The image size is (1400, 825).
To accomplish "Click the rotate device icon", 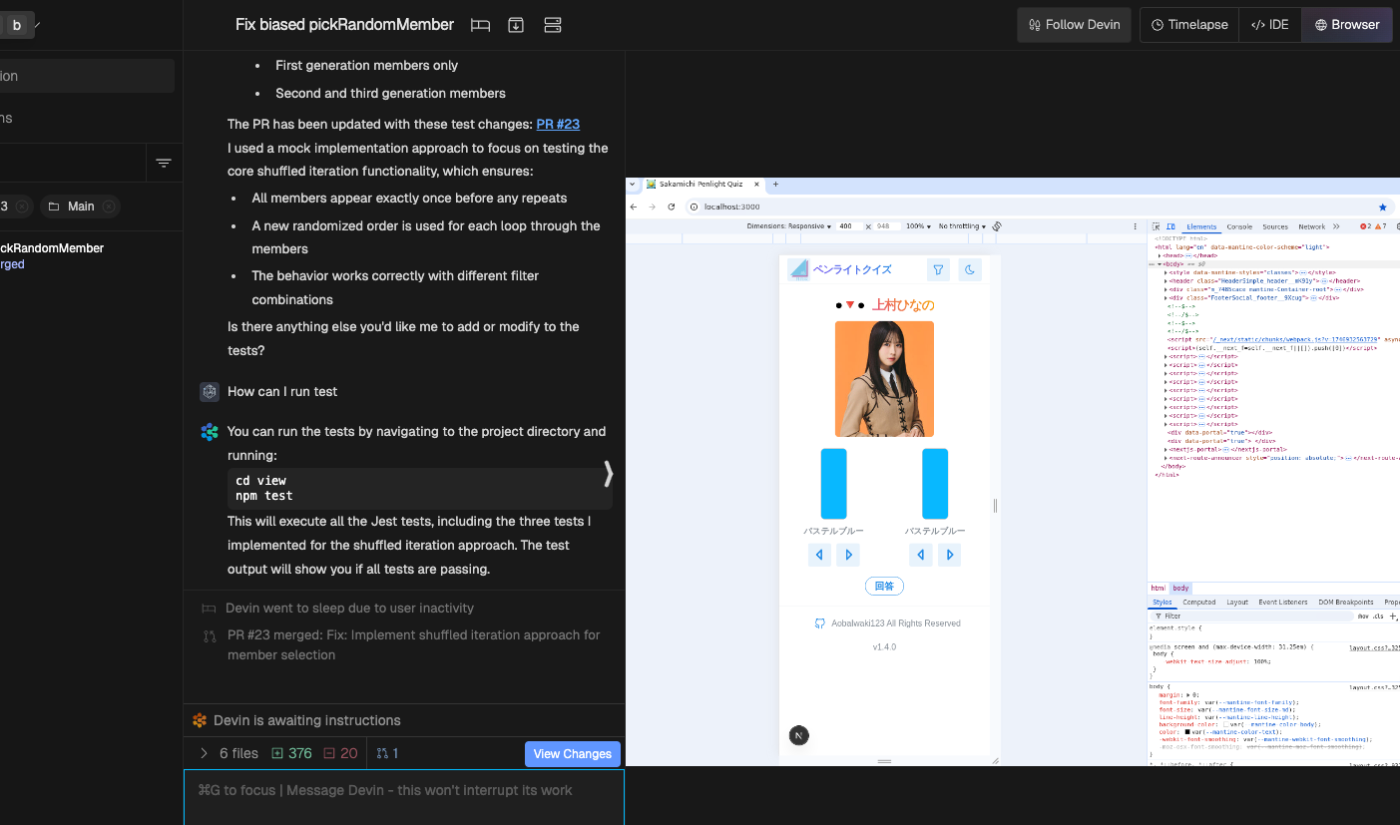I will [x=997, y=227].
